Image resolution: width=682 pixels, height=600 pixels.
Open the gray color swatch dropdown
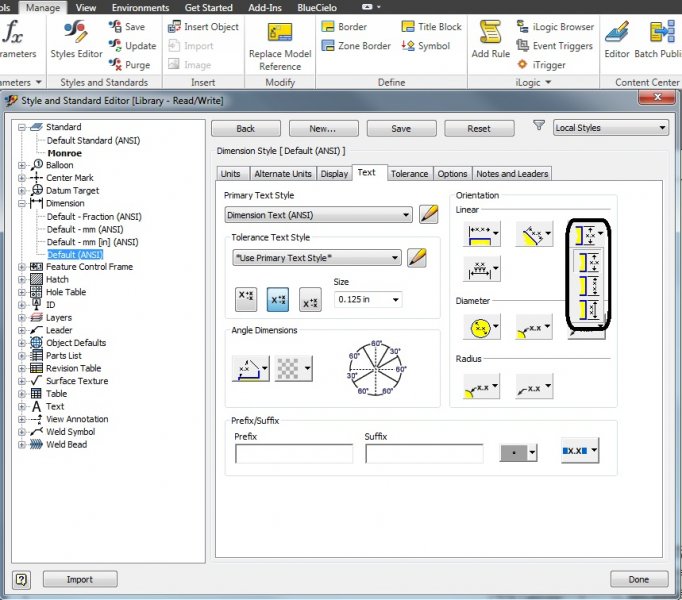[518, 453]
